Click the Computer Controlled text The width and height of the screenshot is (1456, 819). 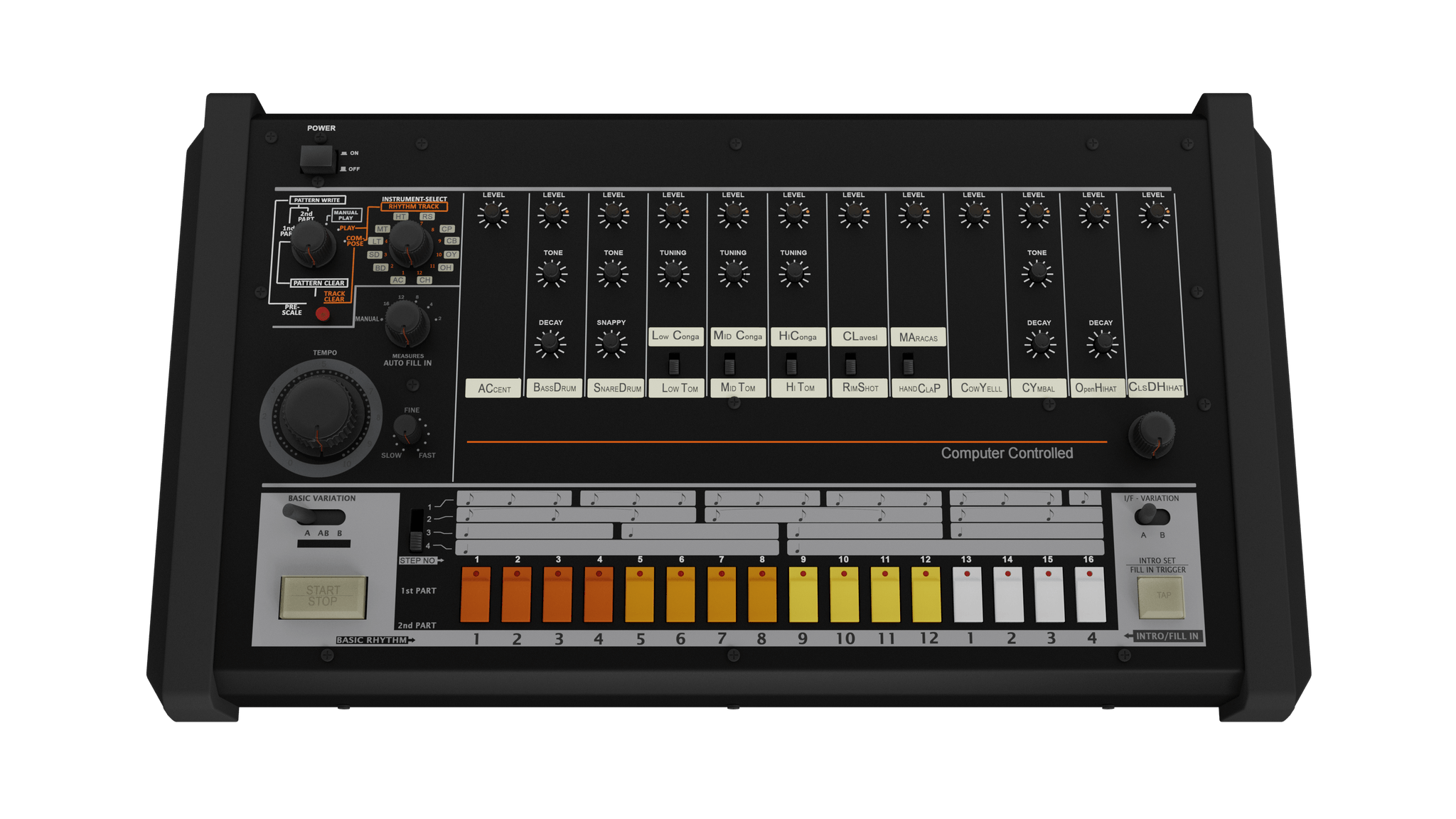point(1007,453)
